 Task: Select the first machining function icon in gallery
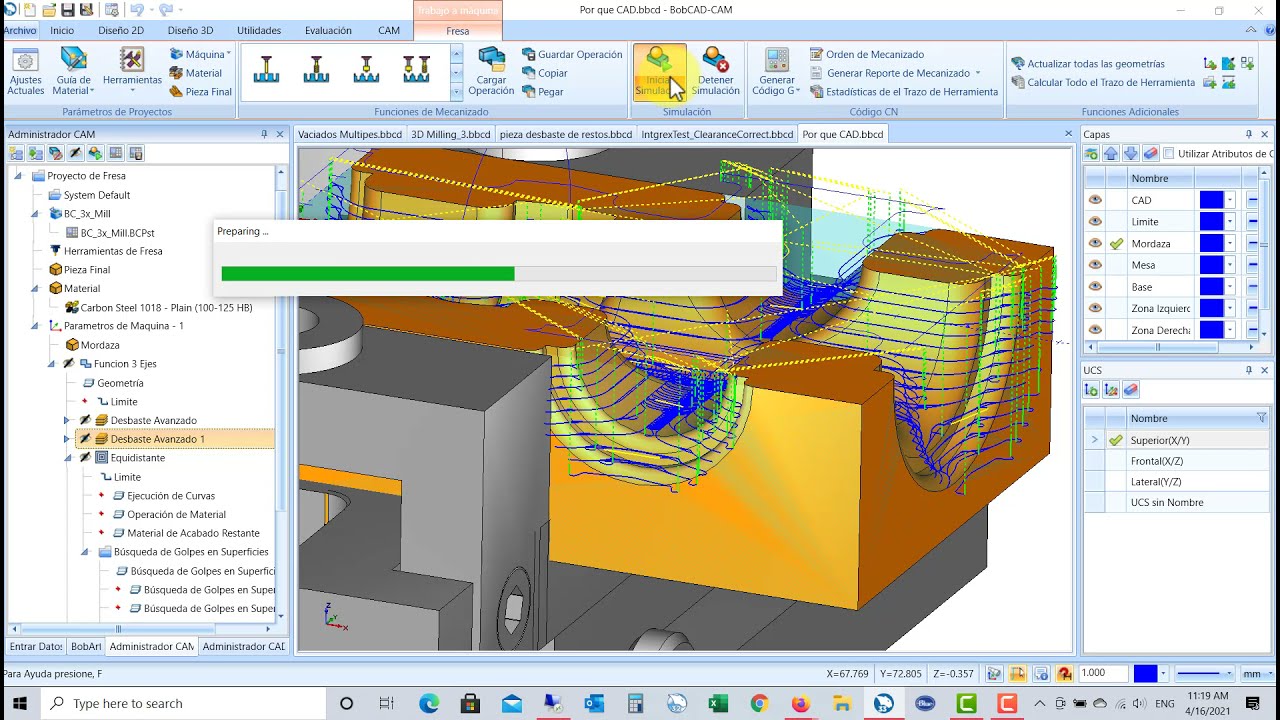[x=267, y=70]
